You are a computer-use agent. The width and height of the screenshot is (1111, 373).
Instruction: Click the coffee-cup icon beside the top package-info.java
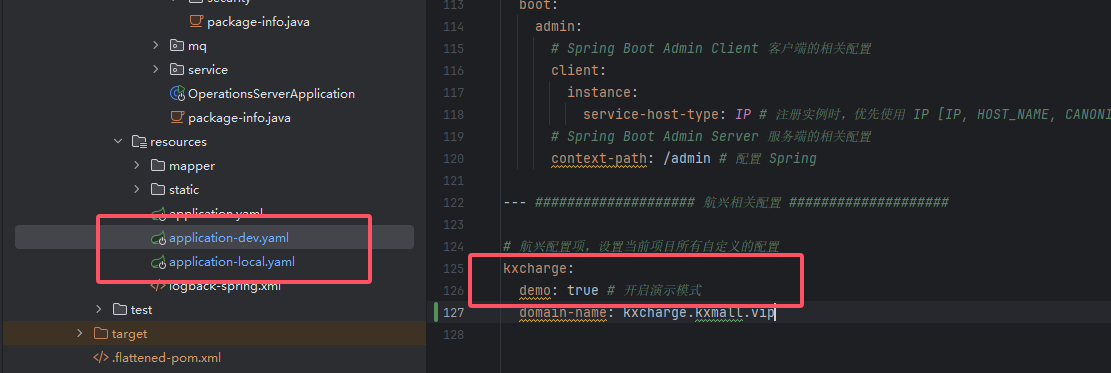196,22
